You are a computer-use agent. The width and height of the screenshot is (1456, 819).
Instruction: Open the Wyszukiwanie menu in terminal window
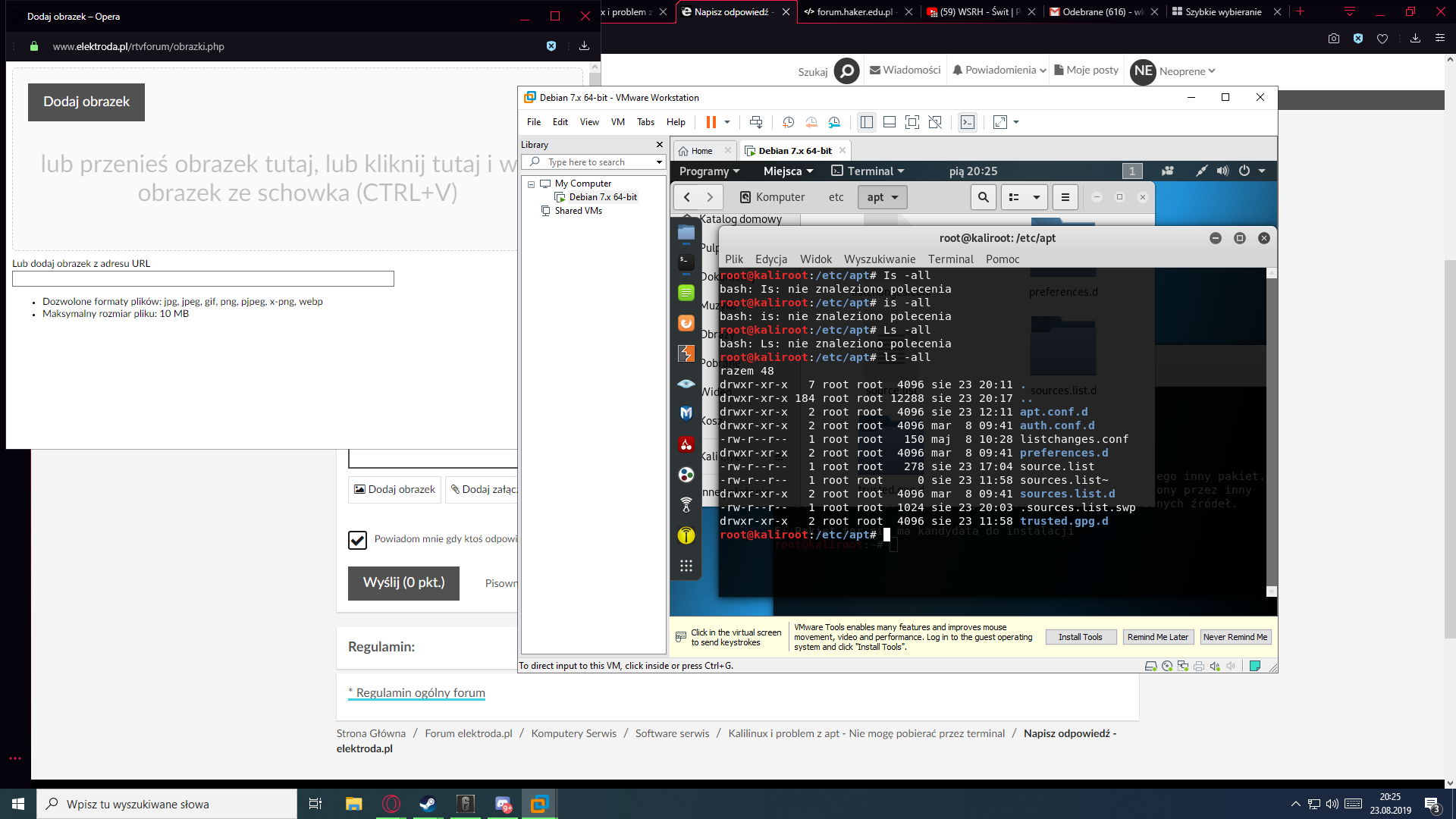pyautogui.click(x=880, y=259)
